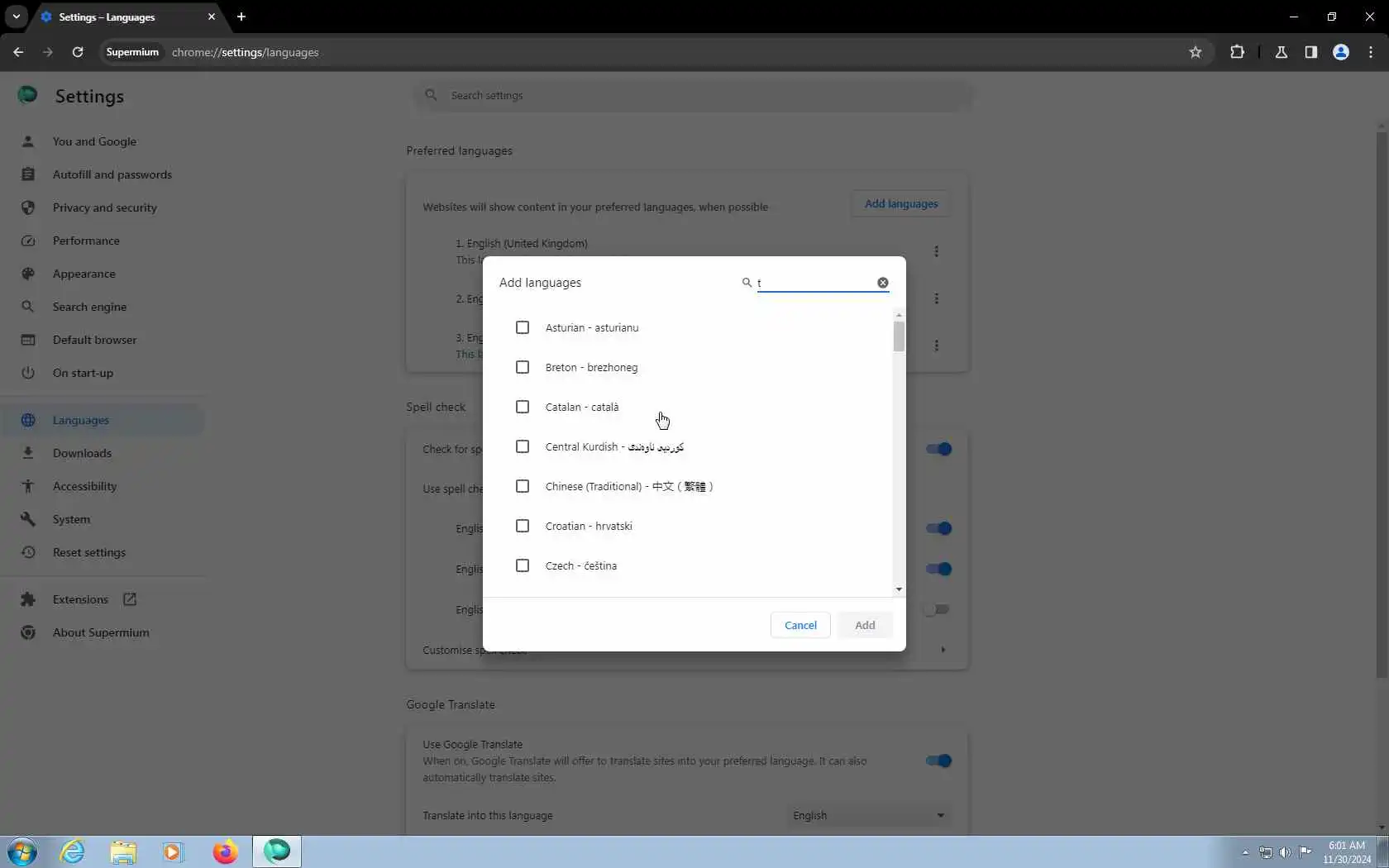Viewport: 1389px width, 868px height.
Task: Open Autofill and passwords settings
Action: (x=112, y=174)
